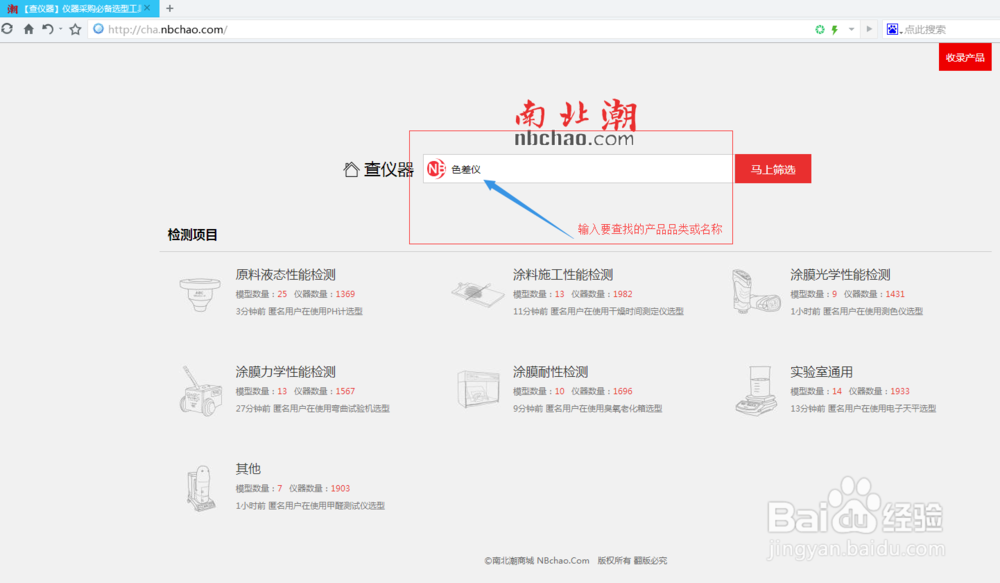Open 涂膜耐性检测 category link
Screen dimensions: 1000x583
(550, 372)
